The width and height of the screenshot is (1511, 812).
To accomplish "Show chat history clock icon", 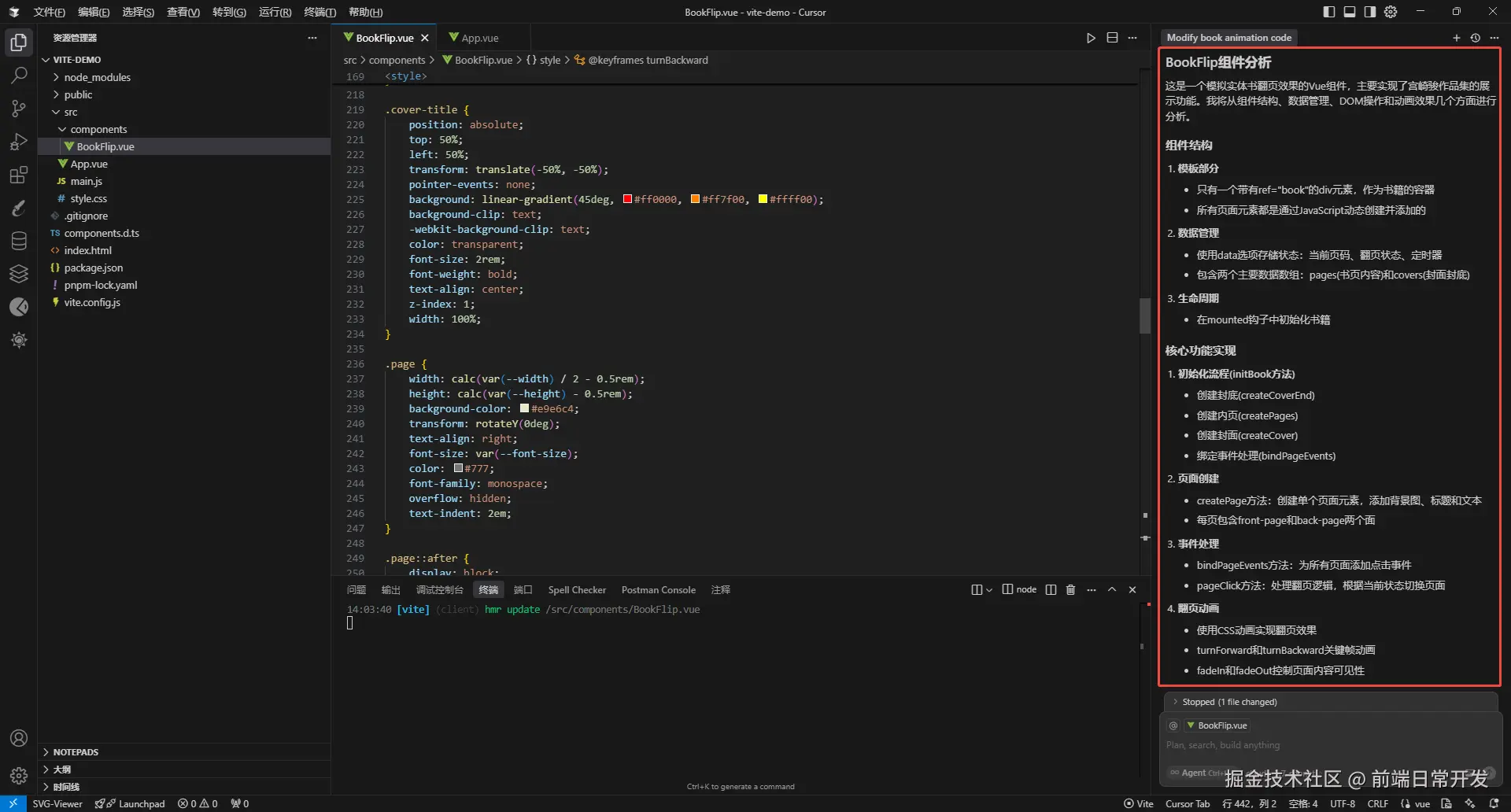I will [1476, 38].
